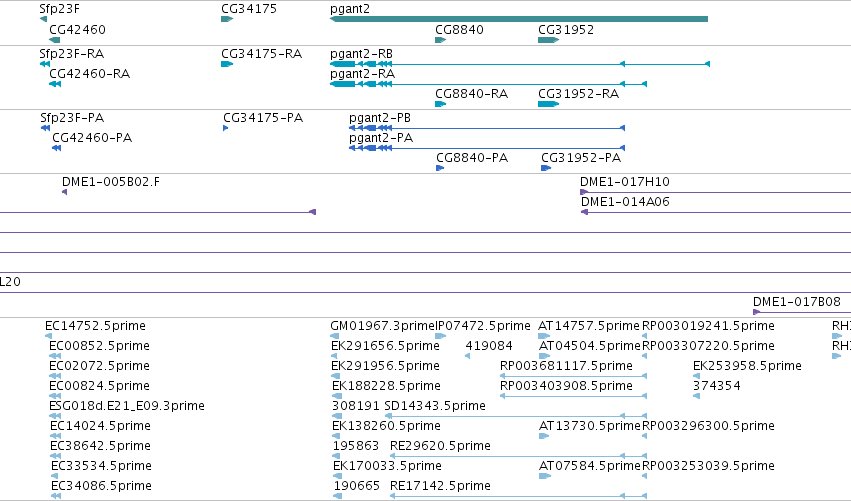
Task: Click the pgant2-PA coding sequence
Action: (x=487, y=148)
